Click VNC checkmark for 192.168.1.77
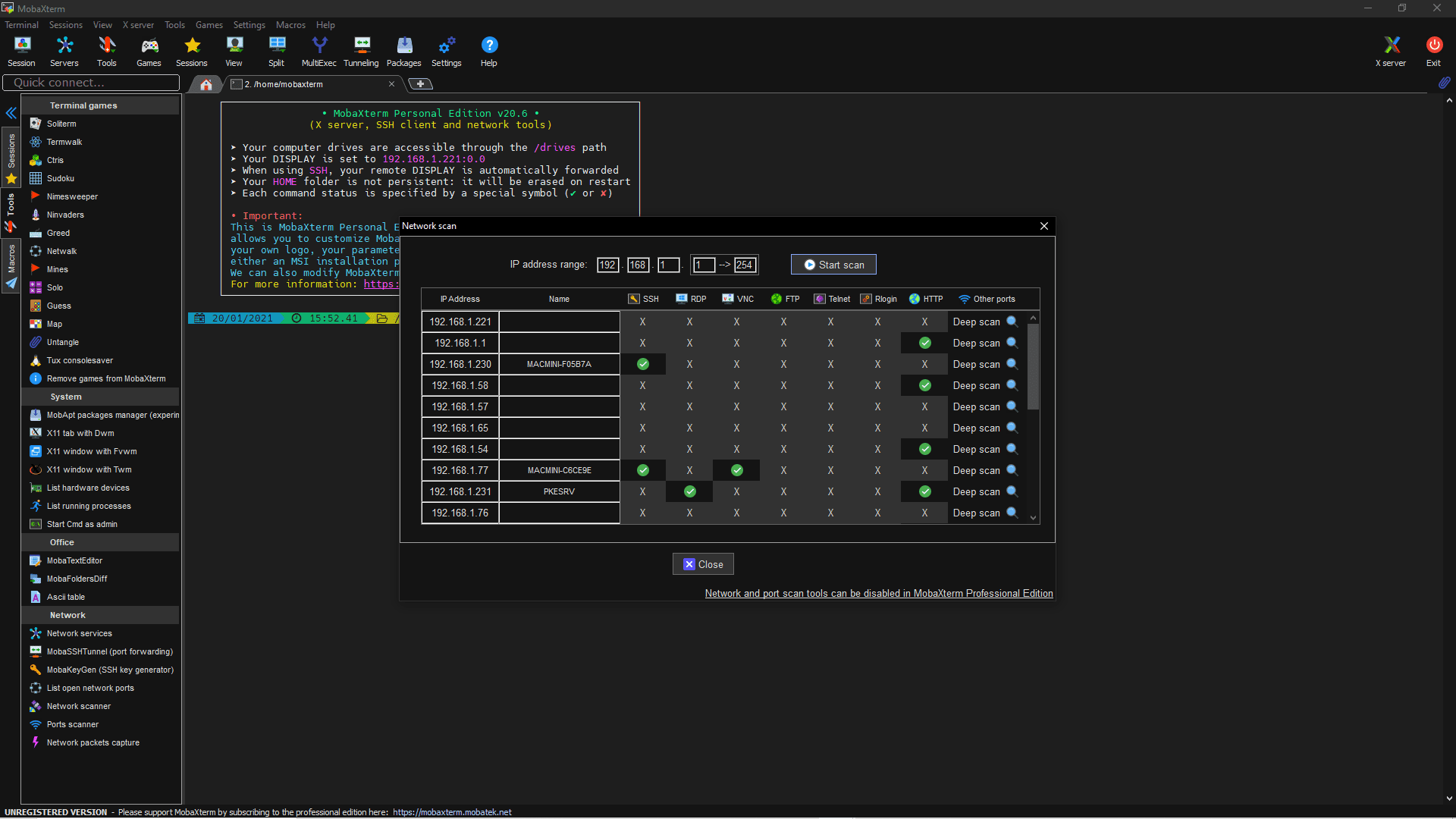 tap(737, 470)
